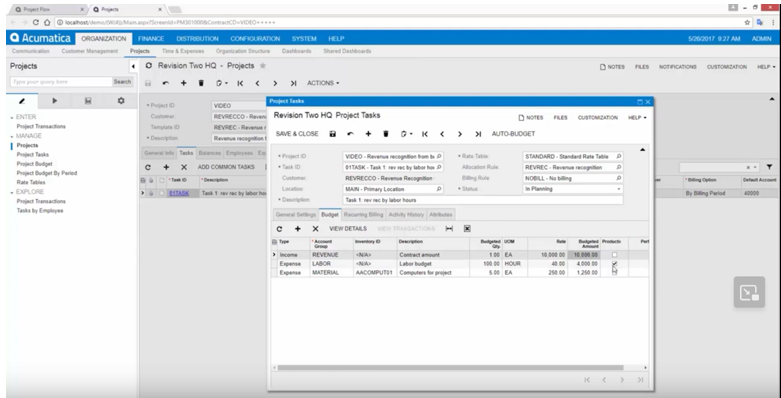Switch to Attributes tab
This screenshot has height=398, width=781.
coord(440,215)
